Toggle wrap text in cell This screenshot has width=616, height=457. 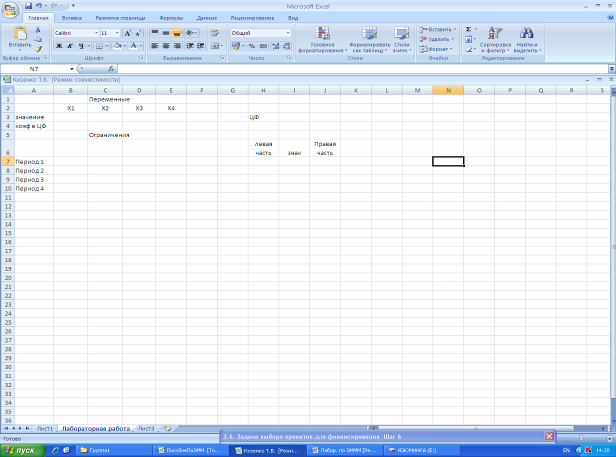click(215, 33)
